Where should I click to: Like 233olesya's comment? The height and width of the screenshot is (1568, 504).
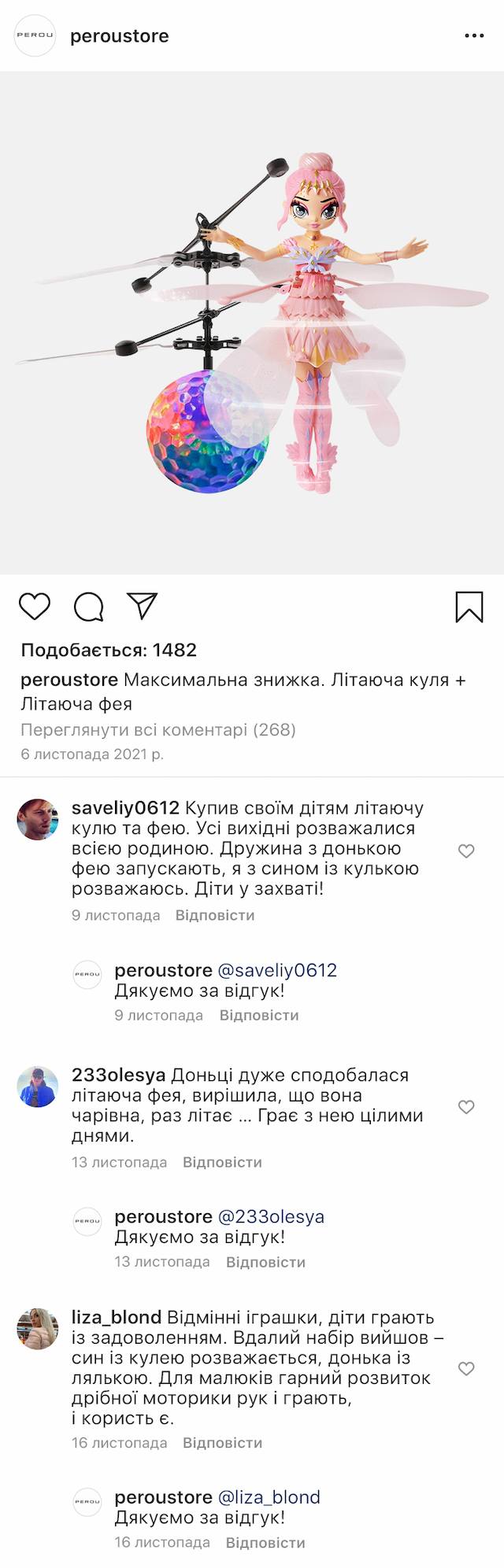pos(466,1107)
